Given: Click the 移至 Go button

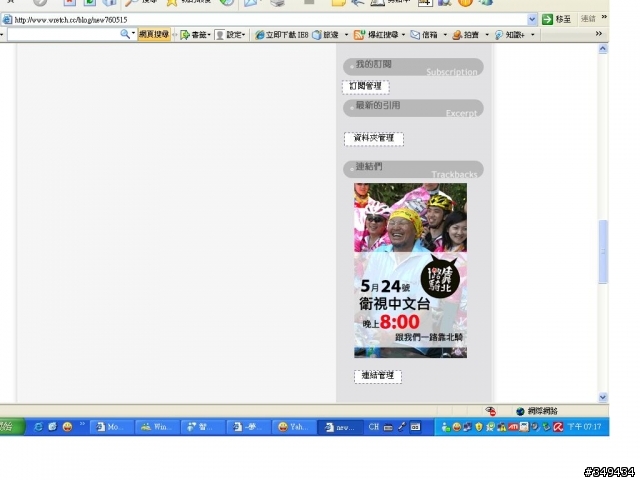Looking at the screenshot, I should 557,19.
